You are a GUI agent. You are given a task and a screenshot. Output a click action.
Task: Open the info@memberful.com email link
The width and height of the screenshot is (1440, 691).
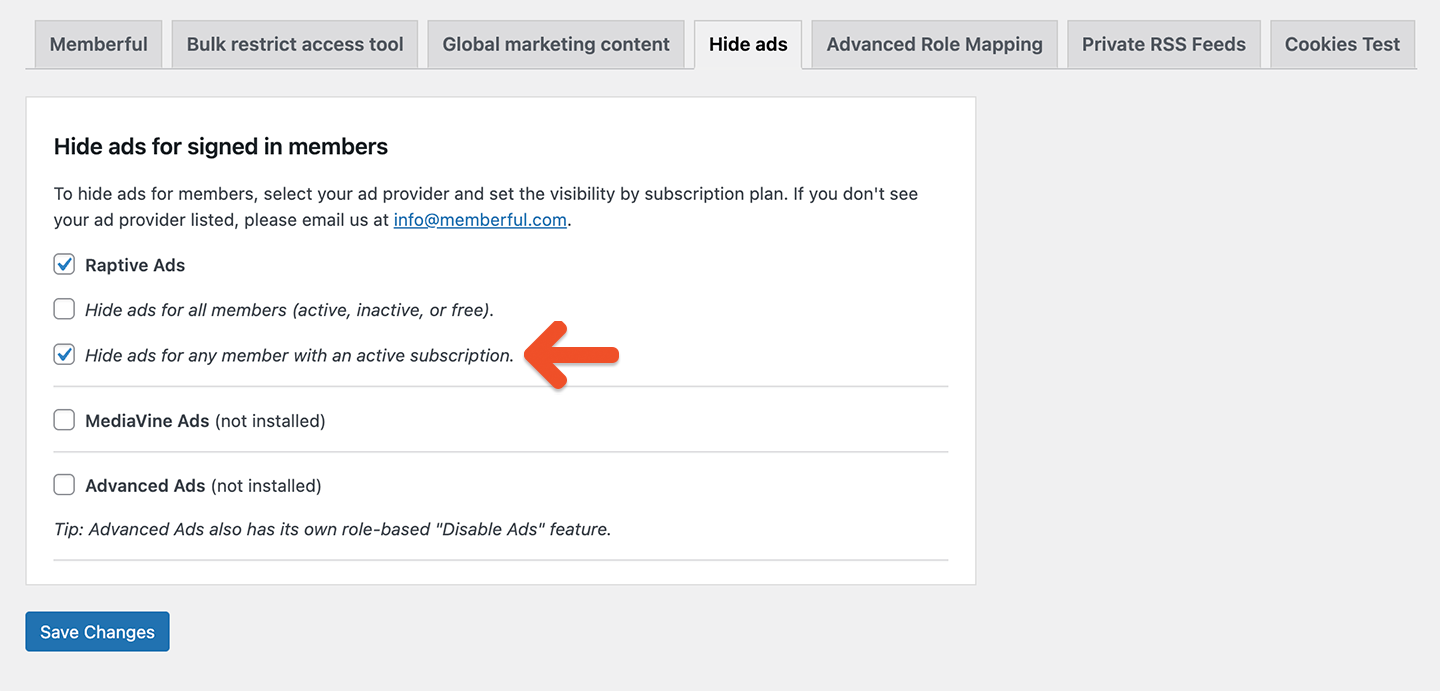tap(480, 219)
